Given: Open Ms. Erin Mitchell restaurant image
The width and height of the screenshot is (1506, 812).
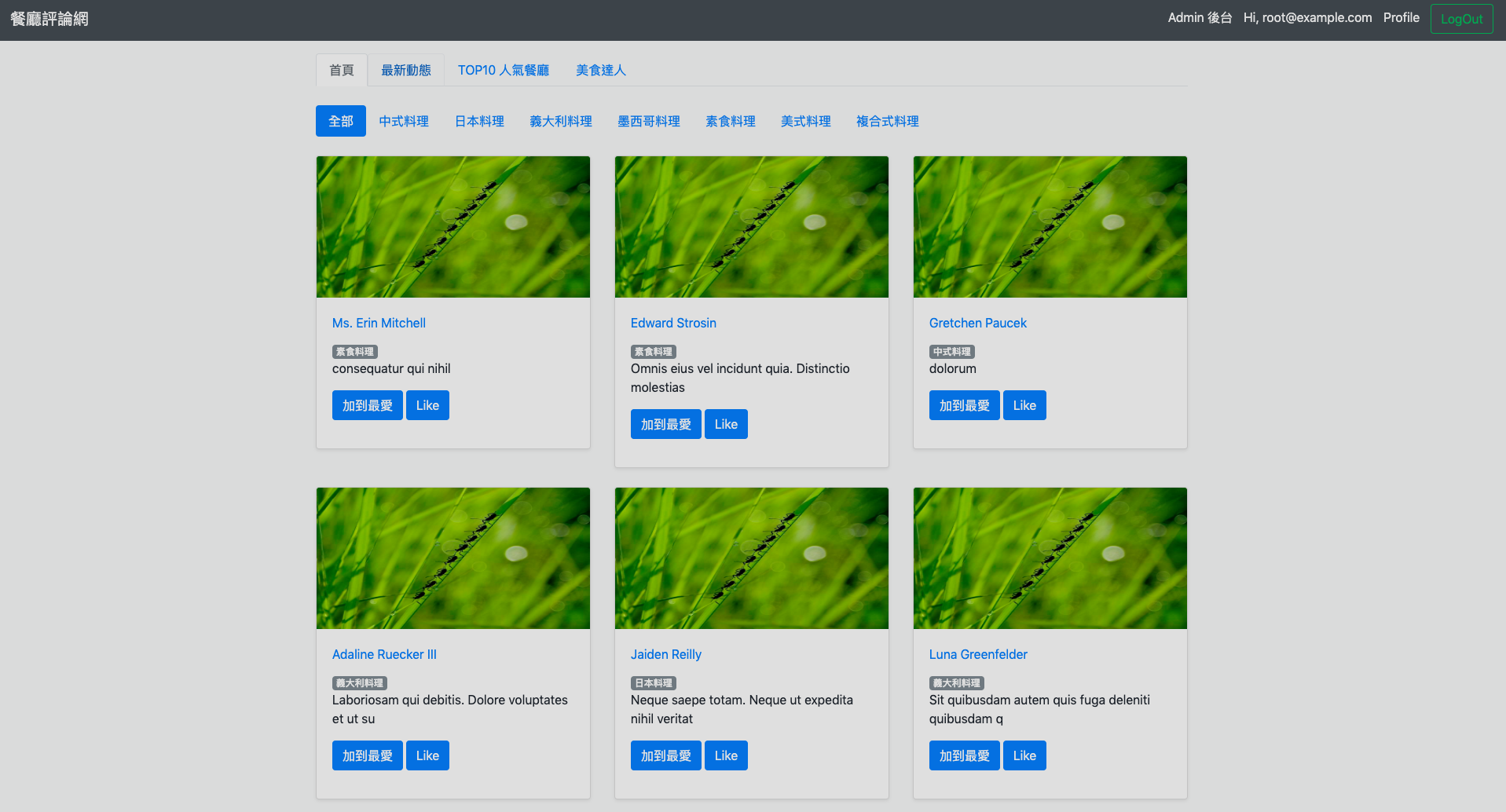Looking at the screenshot, I should pyautogui.click(x=453, y=227).
